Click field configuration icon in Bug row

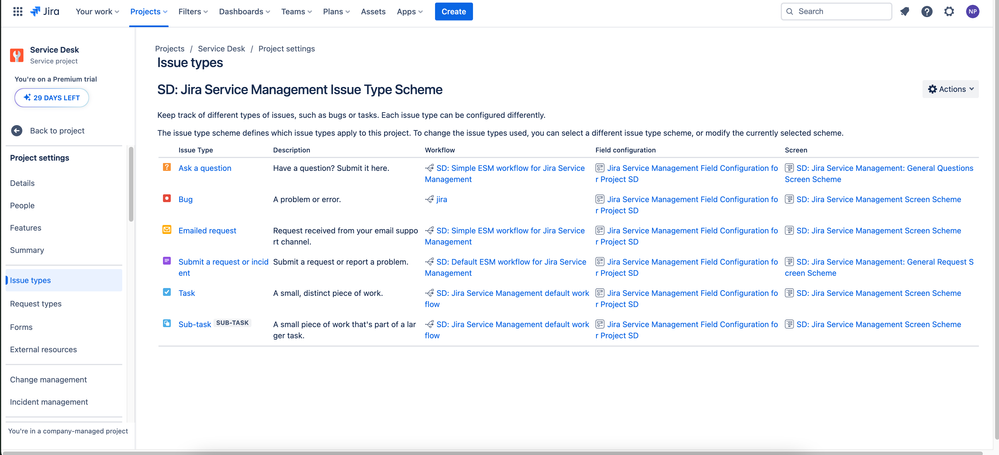click(x=600, y=199)
